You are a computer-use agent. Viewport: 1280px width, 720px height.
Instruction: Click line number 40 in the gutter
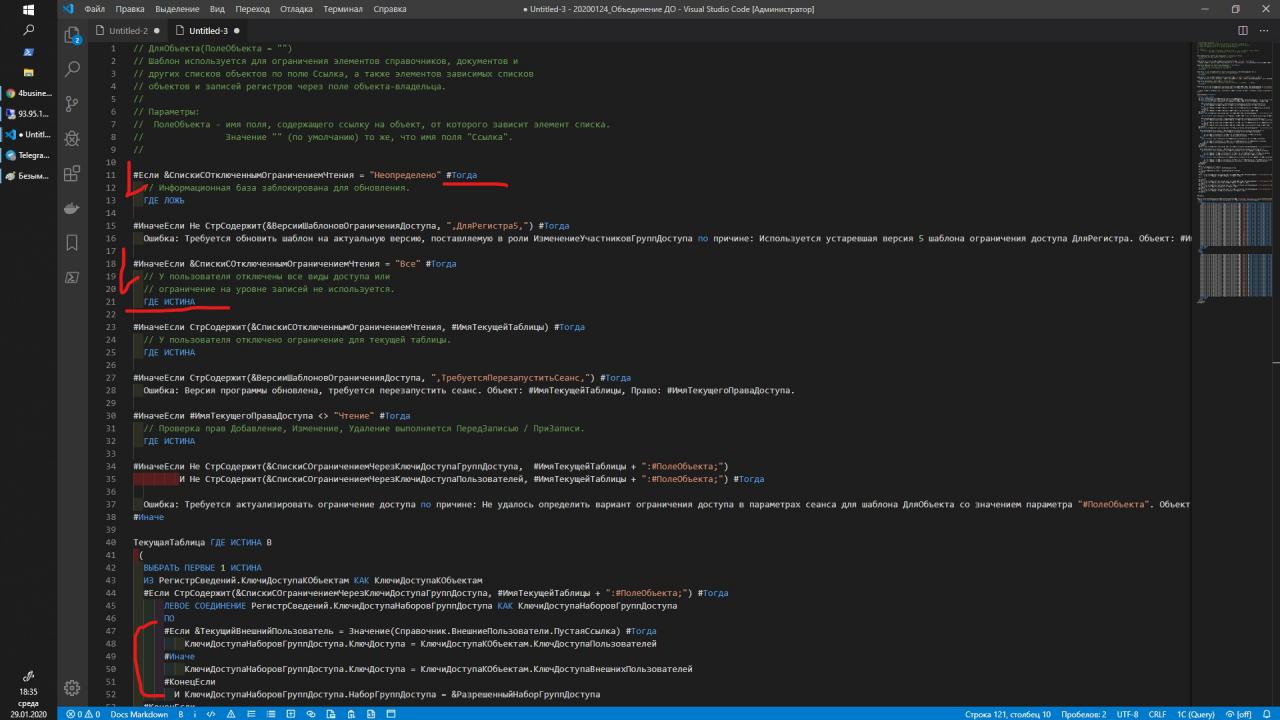click(111, 542)
